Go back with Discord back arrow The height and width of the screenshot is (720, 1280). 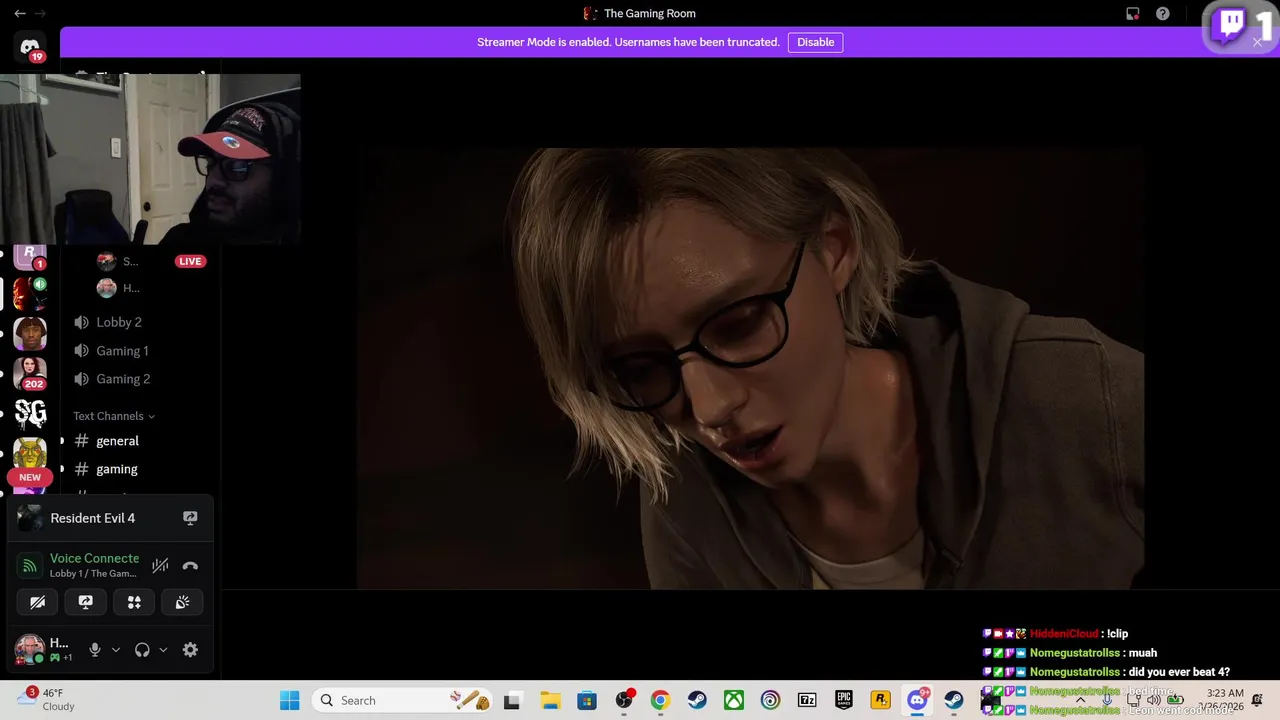(20, 14)
